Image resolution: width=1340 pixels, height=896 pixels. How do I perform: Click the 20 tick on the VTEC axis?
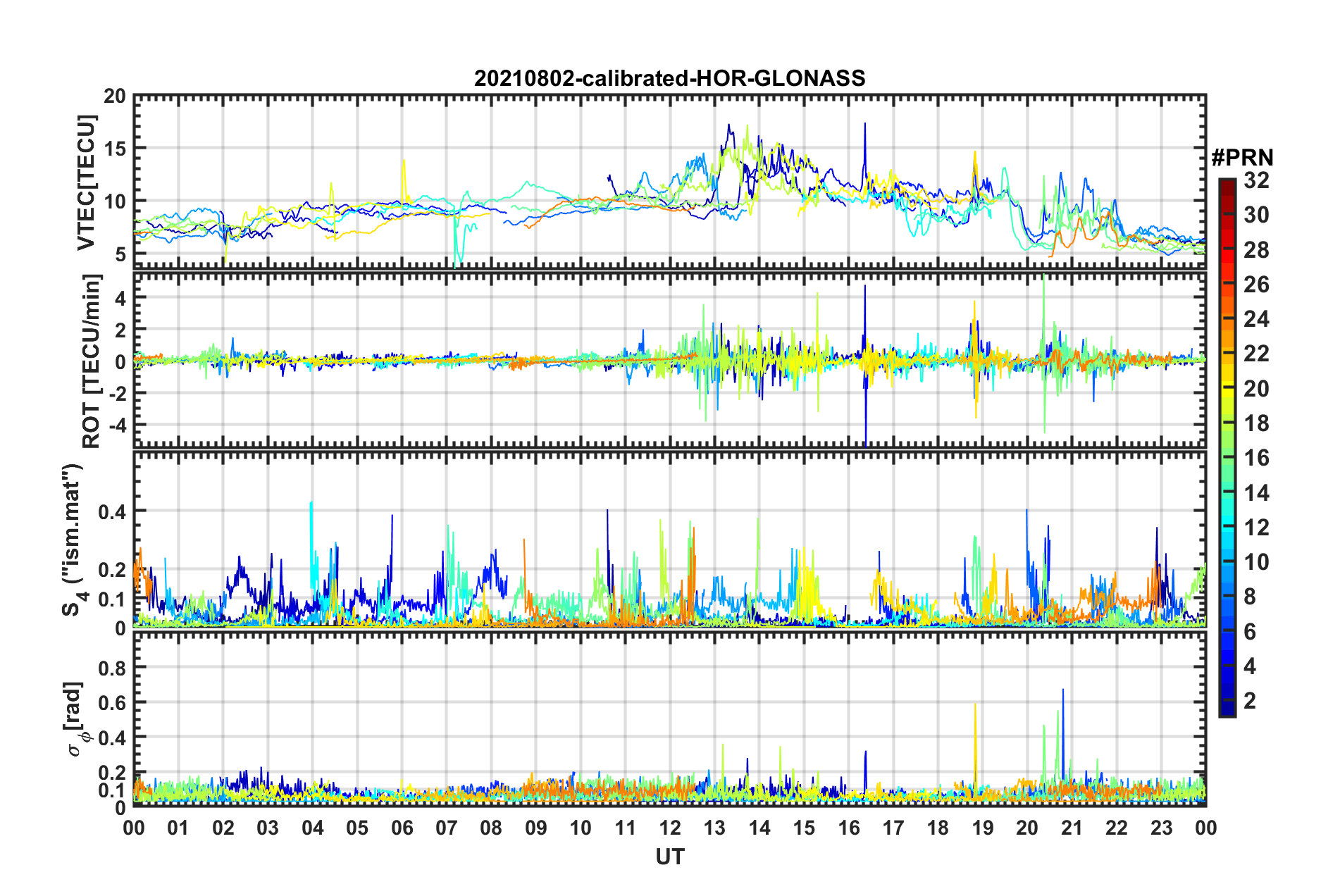[115, 97]
